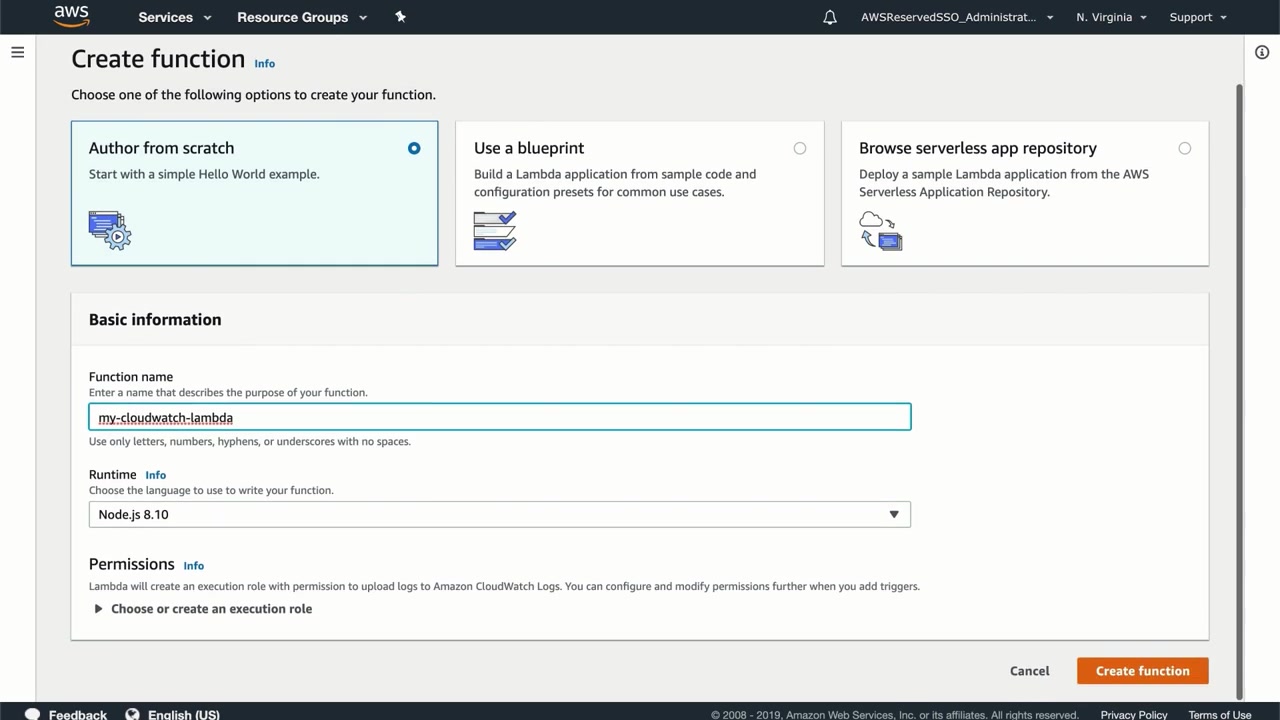The height and width of the screenshot is (720, 1280).
Task: Click the Function name label
Action: click(x=131, y=377)
